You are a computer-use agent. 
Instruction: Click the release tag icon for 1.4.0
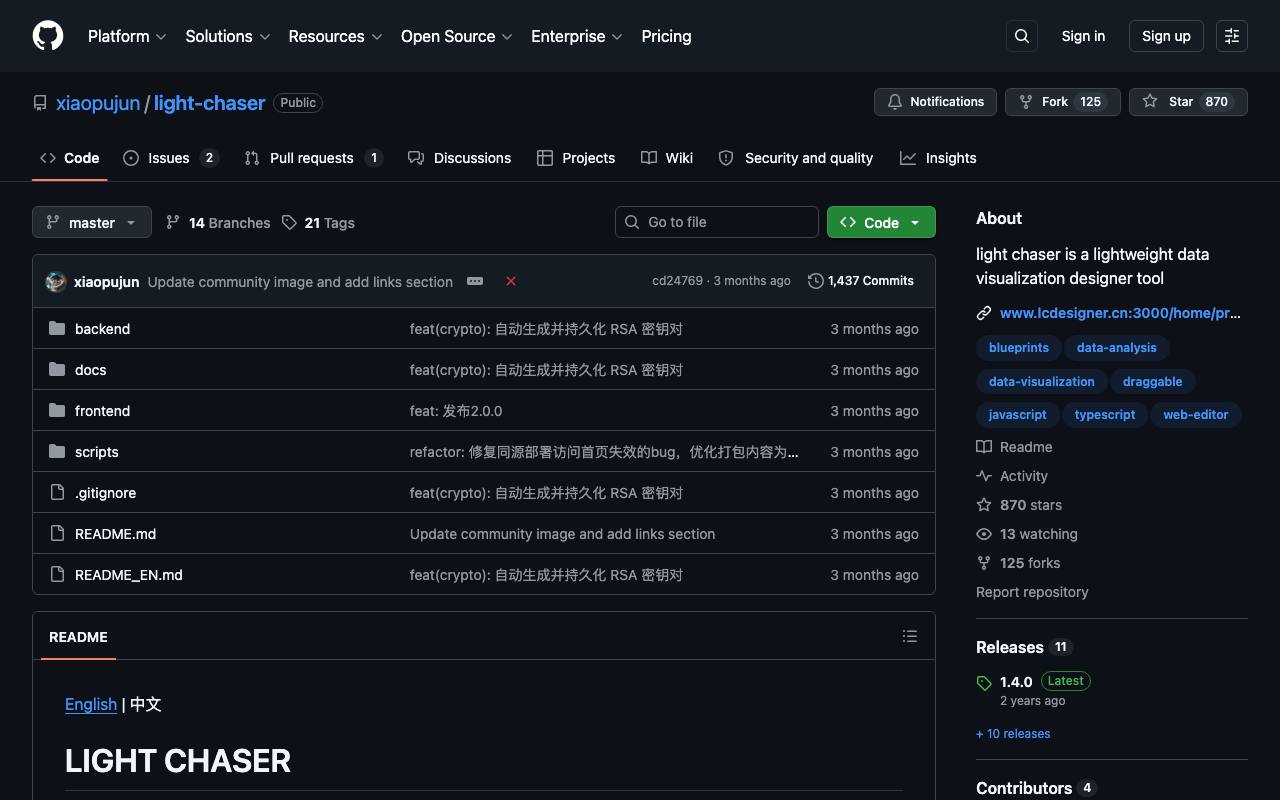(984, 684)
